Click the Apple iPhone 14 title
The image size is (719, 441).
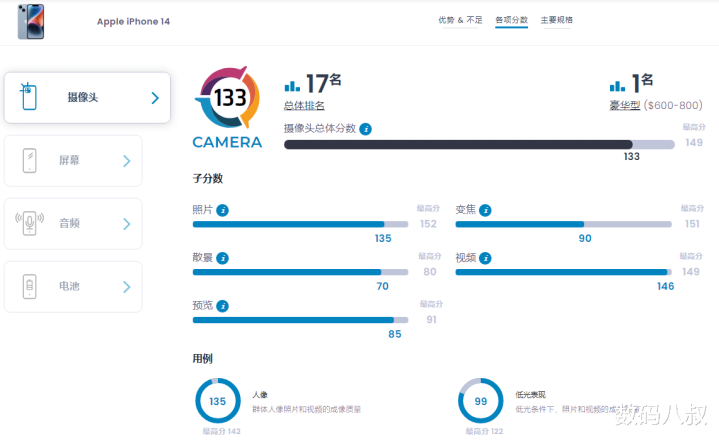pyautogui.click(x=133, y=22)
